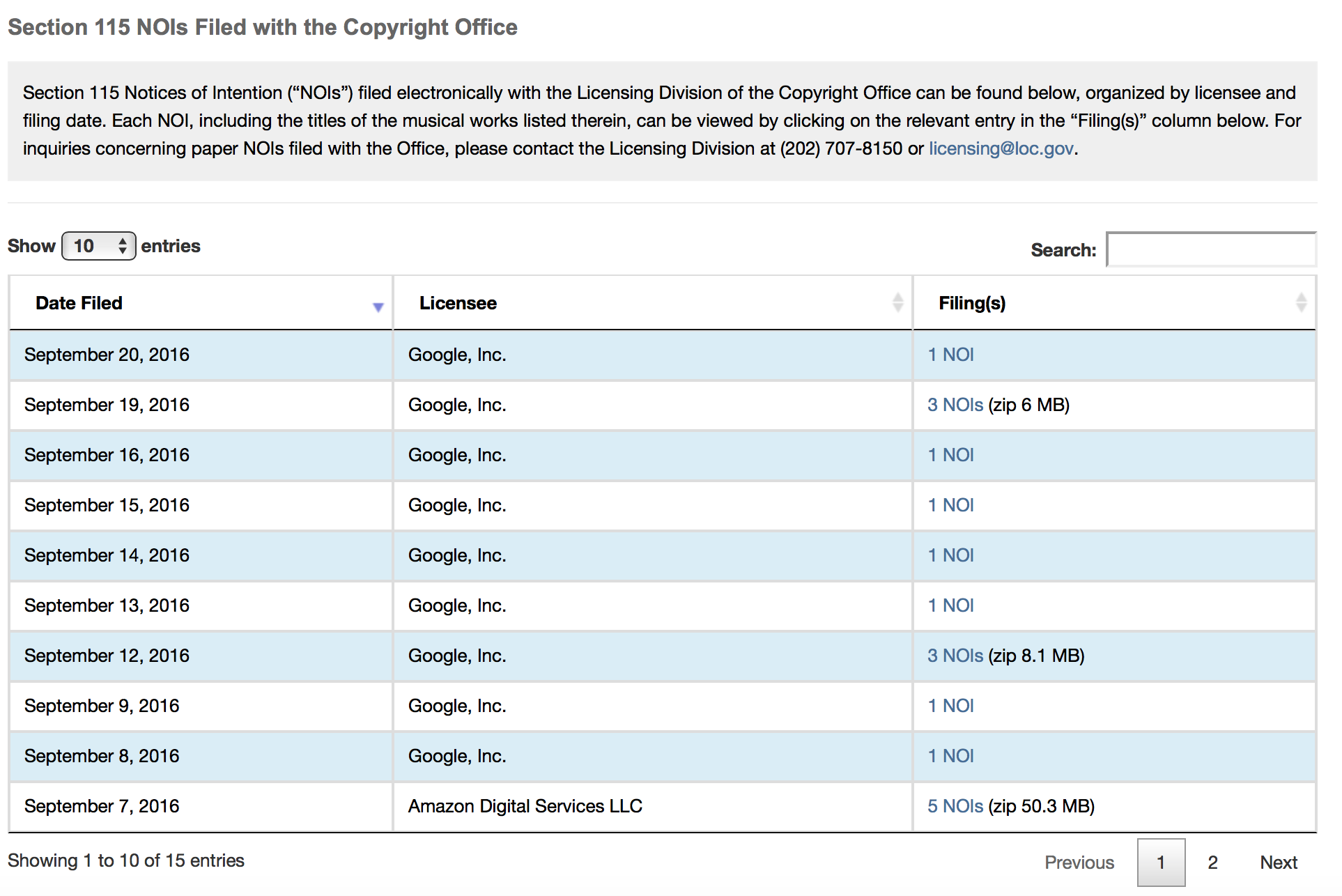This screenshot has width=1342, height=896.
Task: Download the 3 NOIs filing for September 12
Action: point(955,656)
